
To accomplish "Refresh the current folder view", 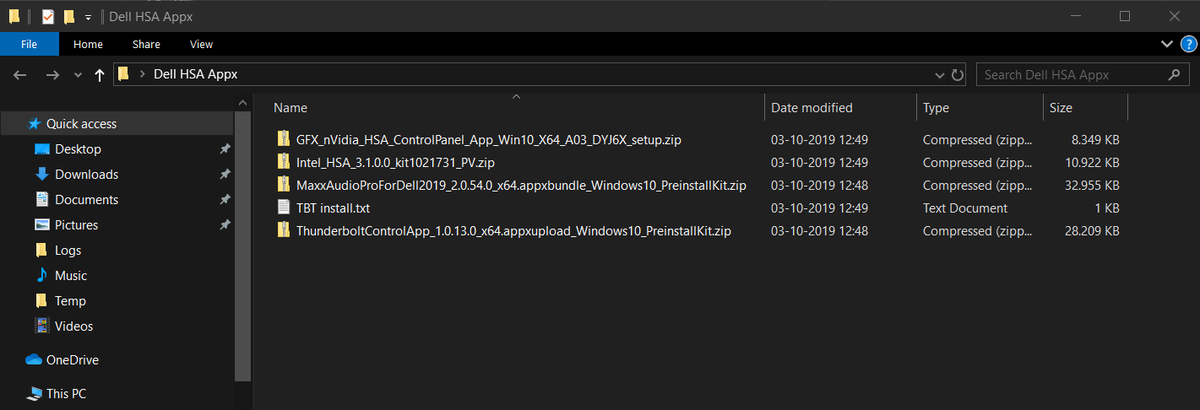I will (957, 75).
